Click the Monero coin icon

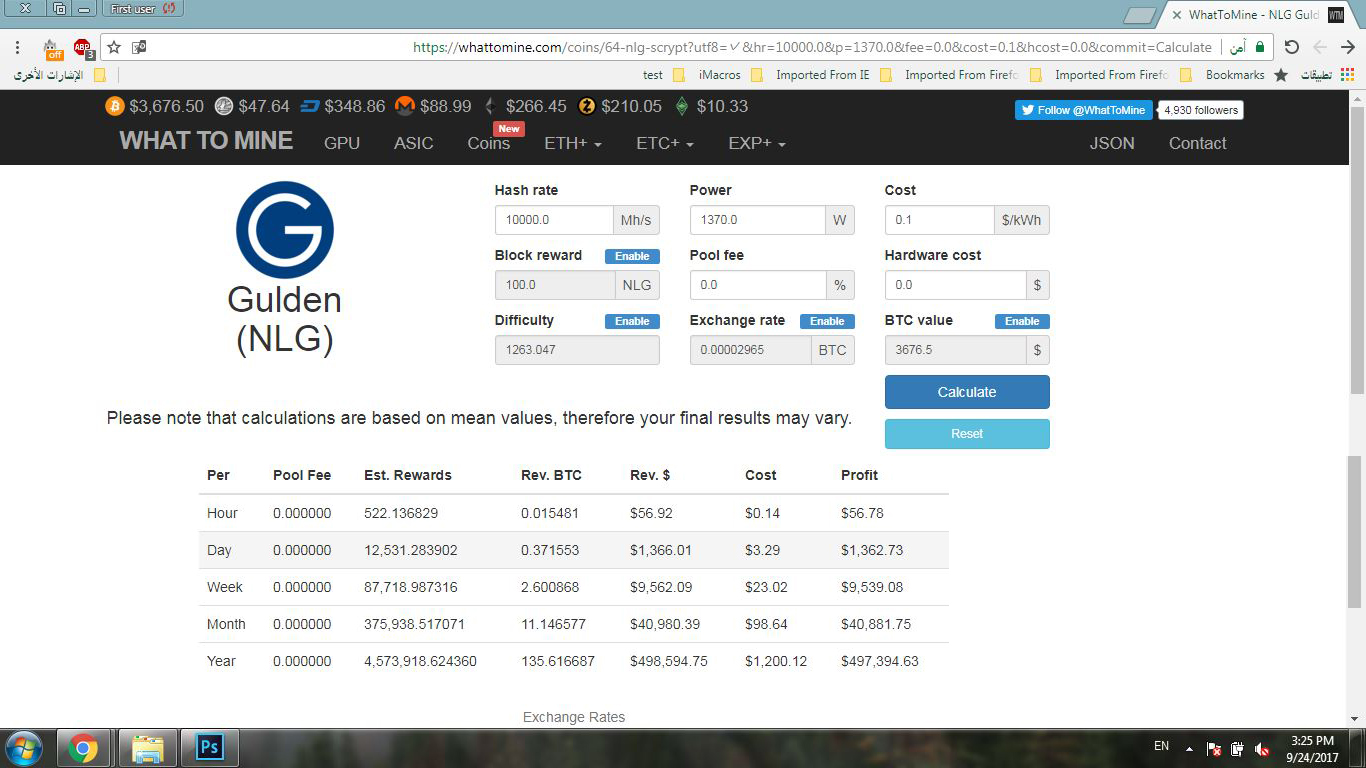pos(405,106)
